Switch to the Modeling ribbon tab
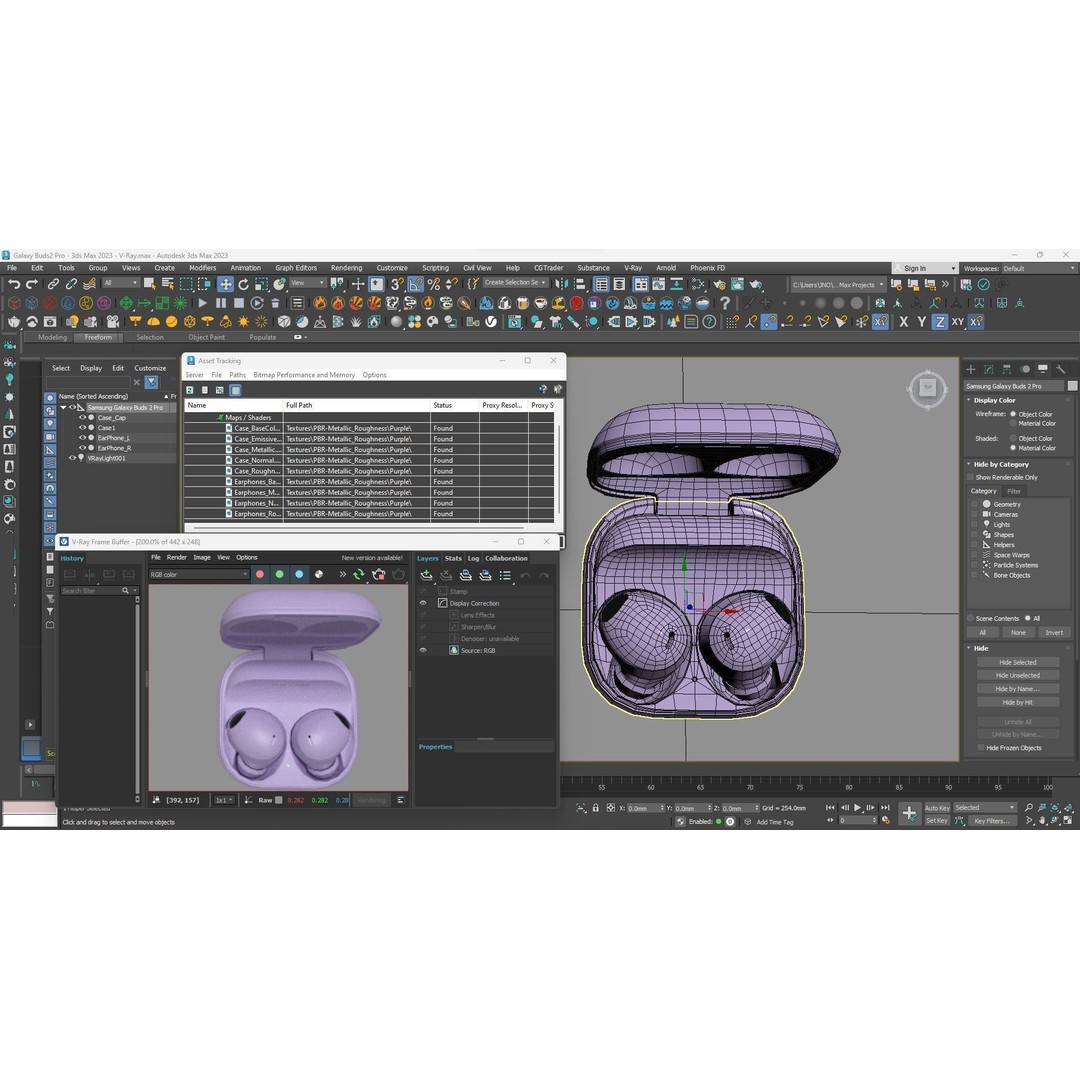1080x1080 pixels. click(x=52, y=338)
